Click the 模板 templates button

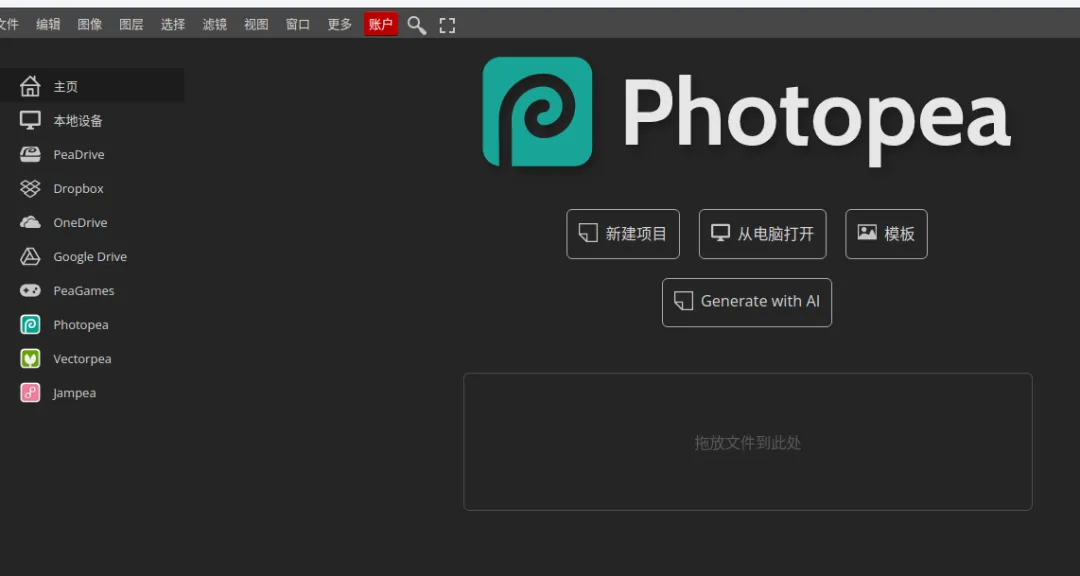click(886, 234)
